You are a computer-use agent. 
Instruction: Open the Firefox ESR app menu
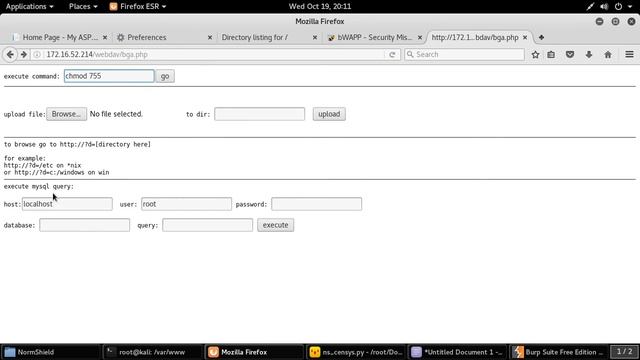pos(138,6)
